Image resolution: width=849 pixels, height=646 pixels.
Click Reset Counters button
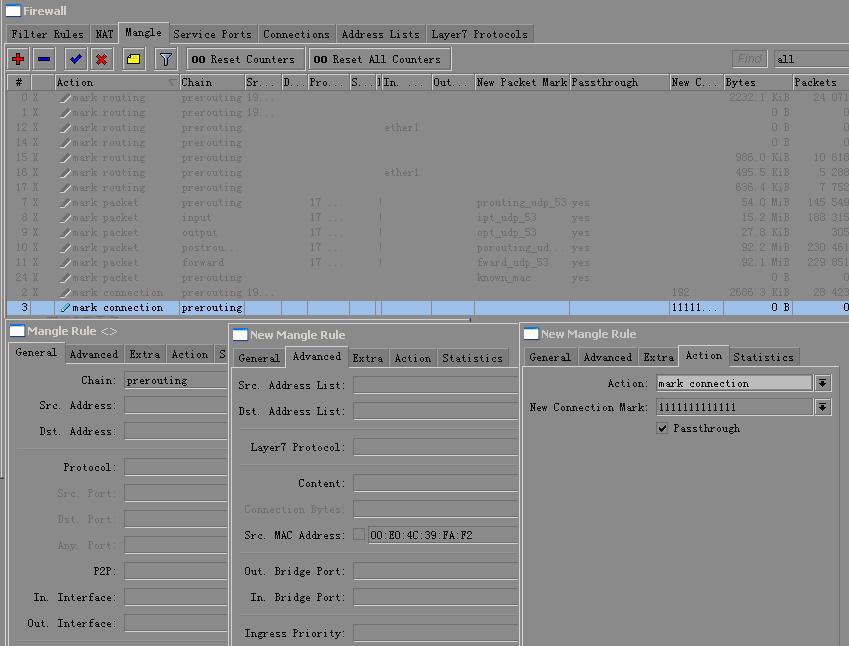245,60
